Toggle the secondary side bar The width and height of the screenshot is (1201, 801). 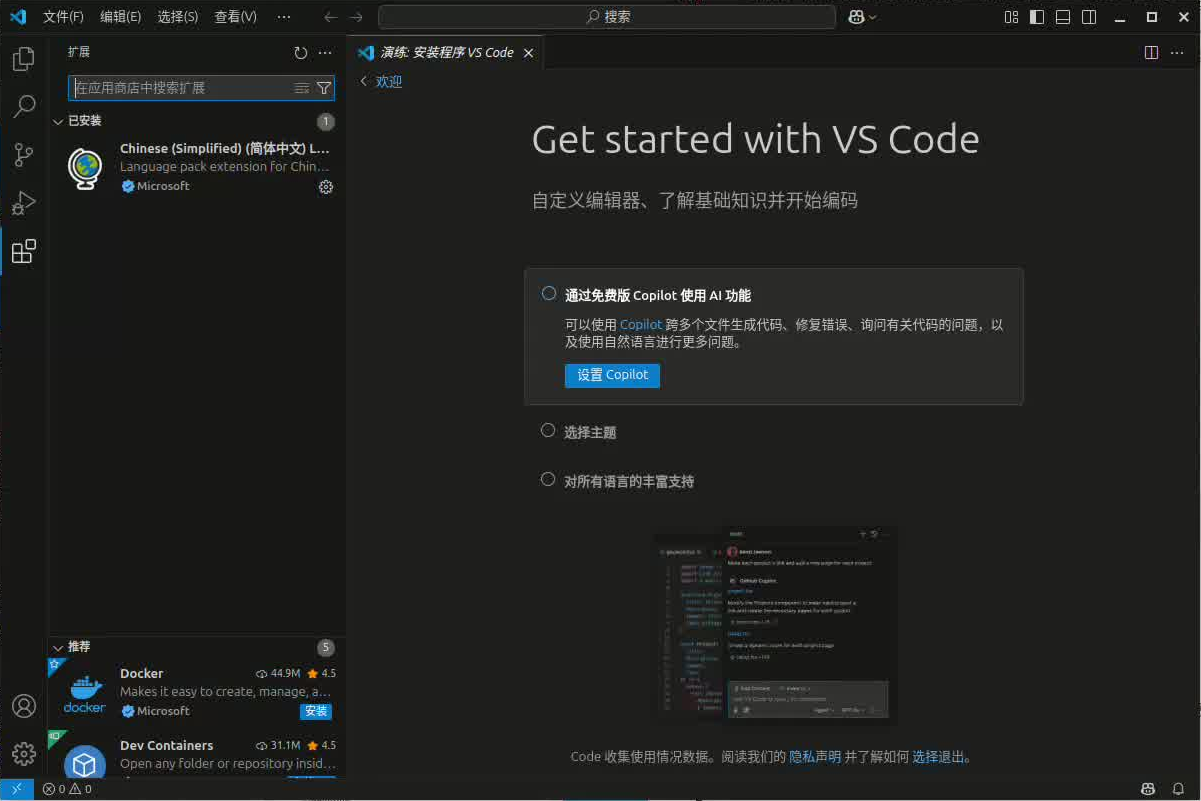(1089, 17)
